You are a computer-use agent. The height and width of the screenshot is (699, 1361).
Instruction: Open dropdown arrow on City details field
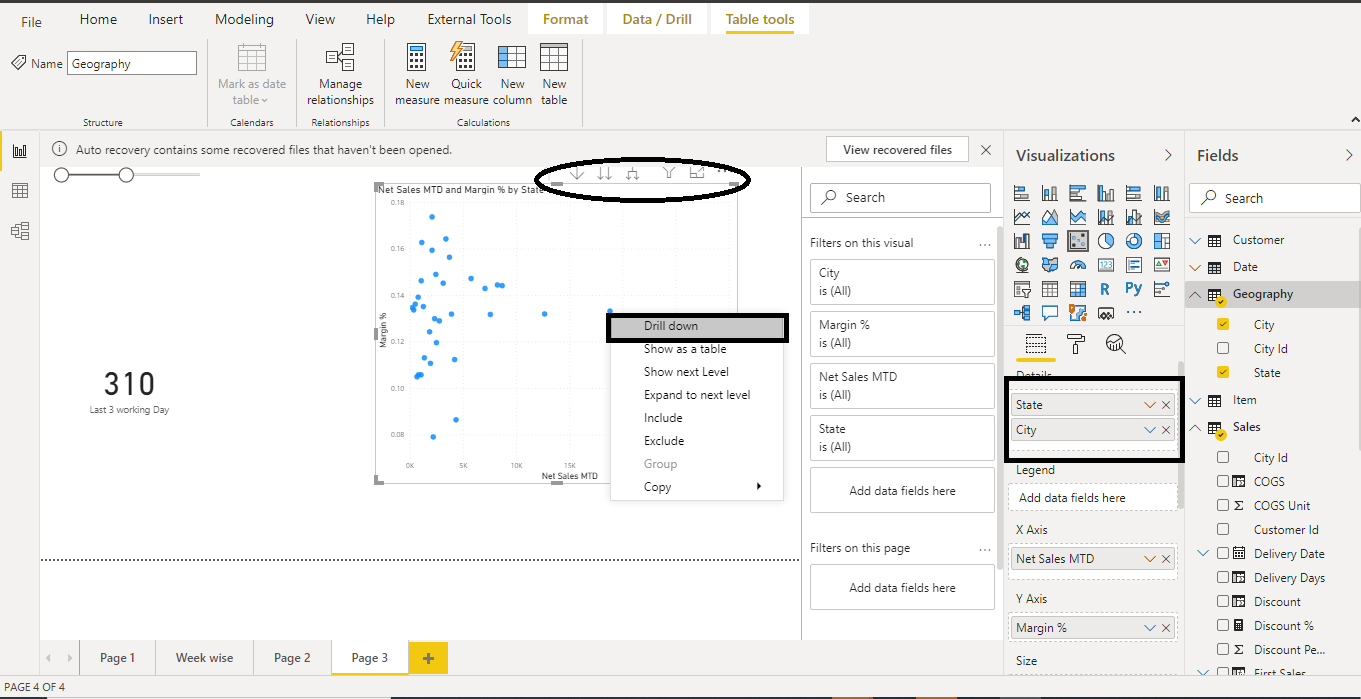click(1150, 430)
